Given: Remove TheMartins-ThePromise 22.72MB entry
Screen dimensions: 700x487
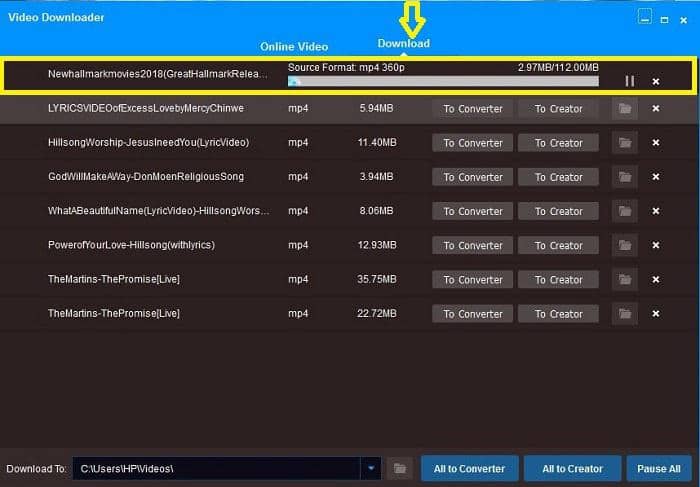Looking at the screenshot, I should pyautogui.click(x=656, y=314).
